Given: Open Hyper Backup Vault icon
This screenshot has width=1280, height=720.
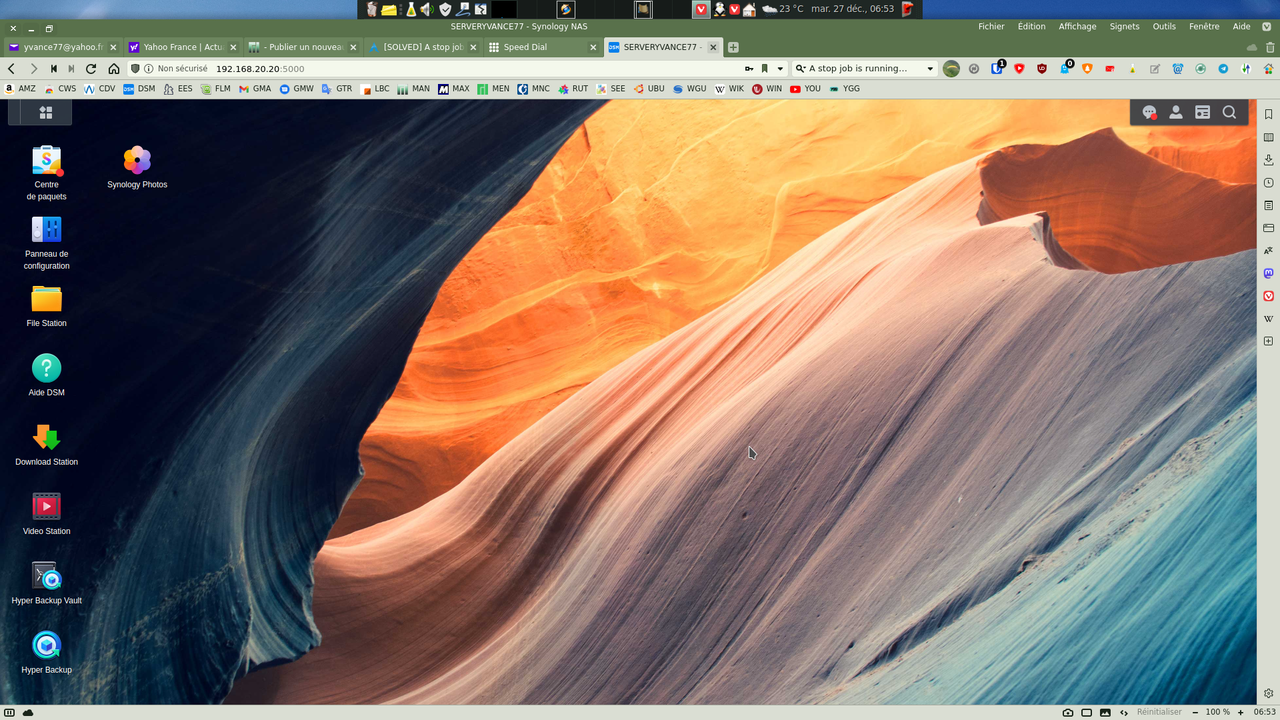Looking at the screenshot, I should click(47, 583).
